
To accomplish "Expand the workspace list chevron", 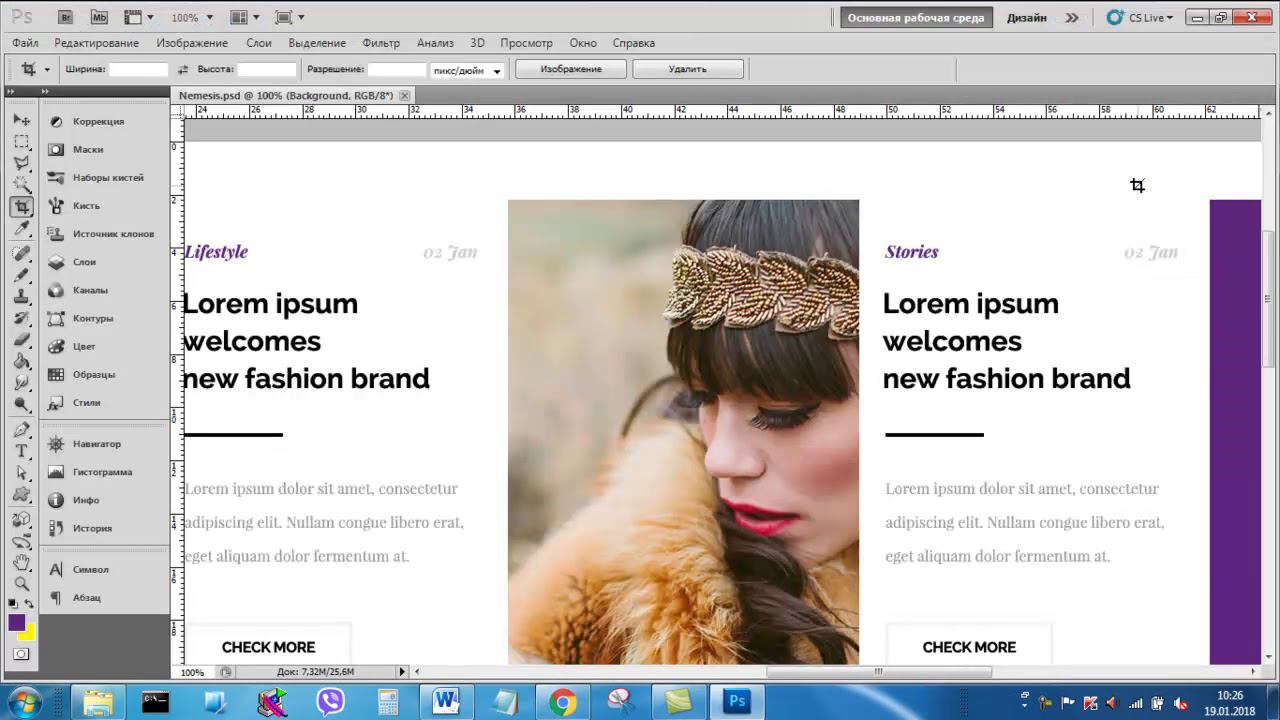I will click(x=1072, y=17).
